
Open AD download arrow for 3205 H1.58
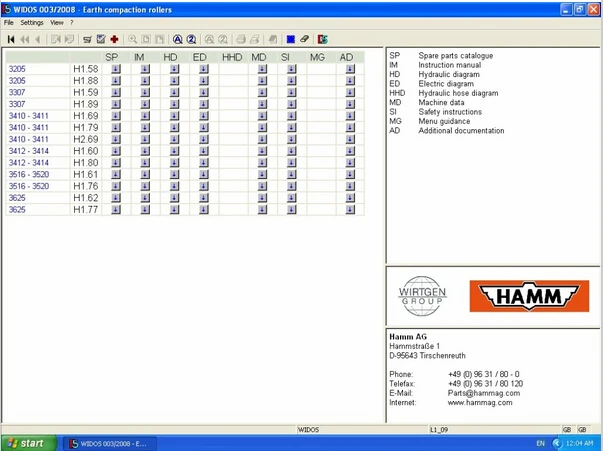350,69
